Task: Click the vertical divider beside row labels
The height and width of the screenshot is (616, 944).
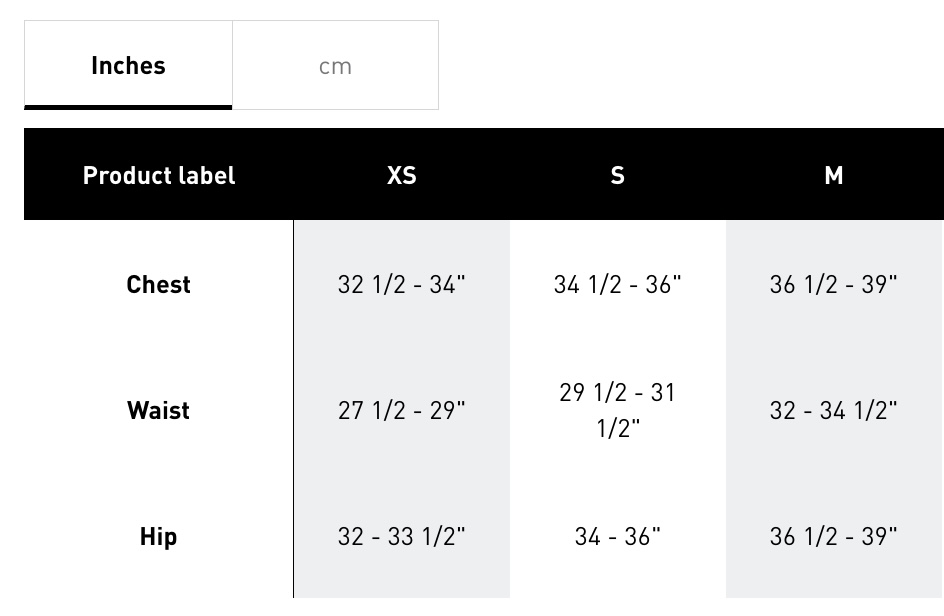Action: click(x=294, y=409)
